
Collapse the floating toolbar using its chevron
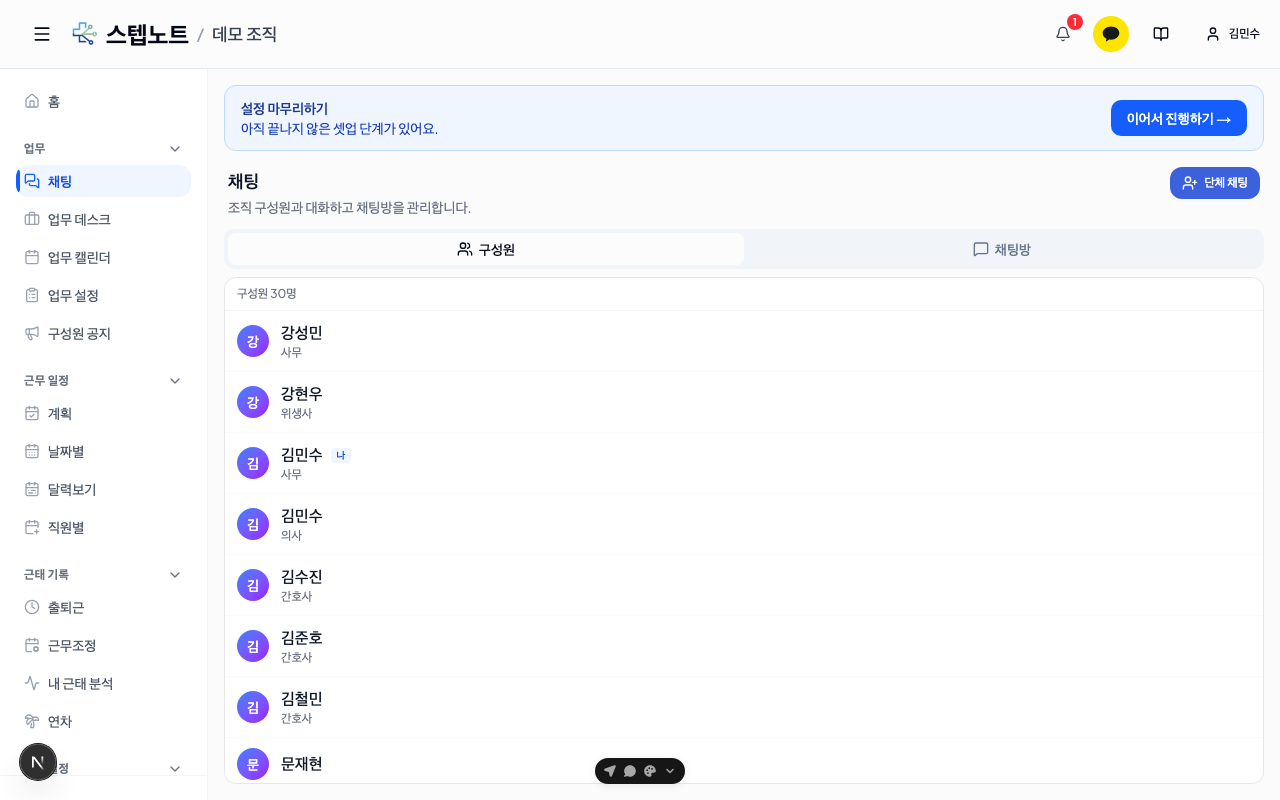pos(670,771)
